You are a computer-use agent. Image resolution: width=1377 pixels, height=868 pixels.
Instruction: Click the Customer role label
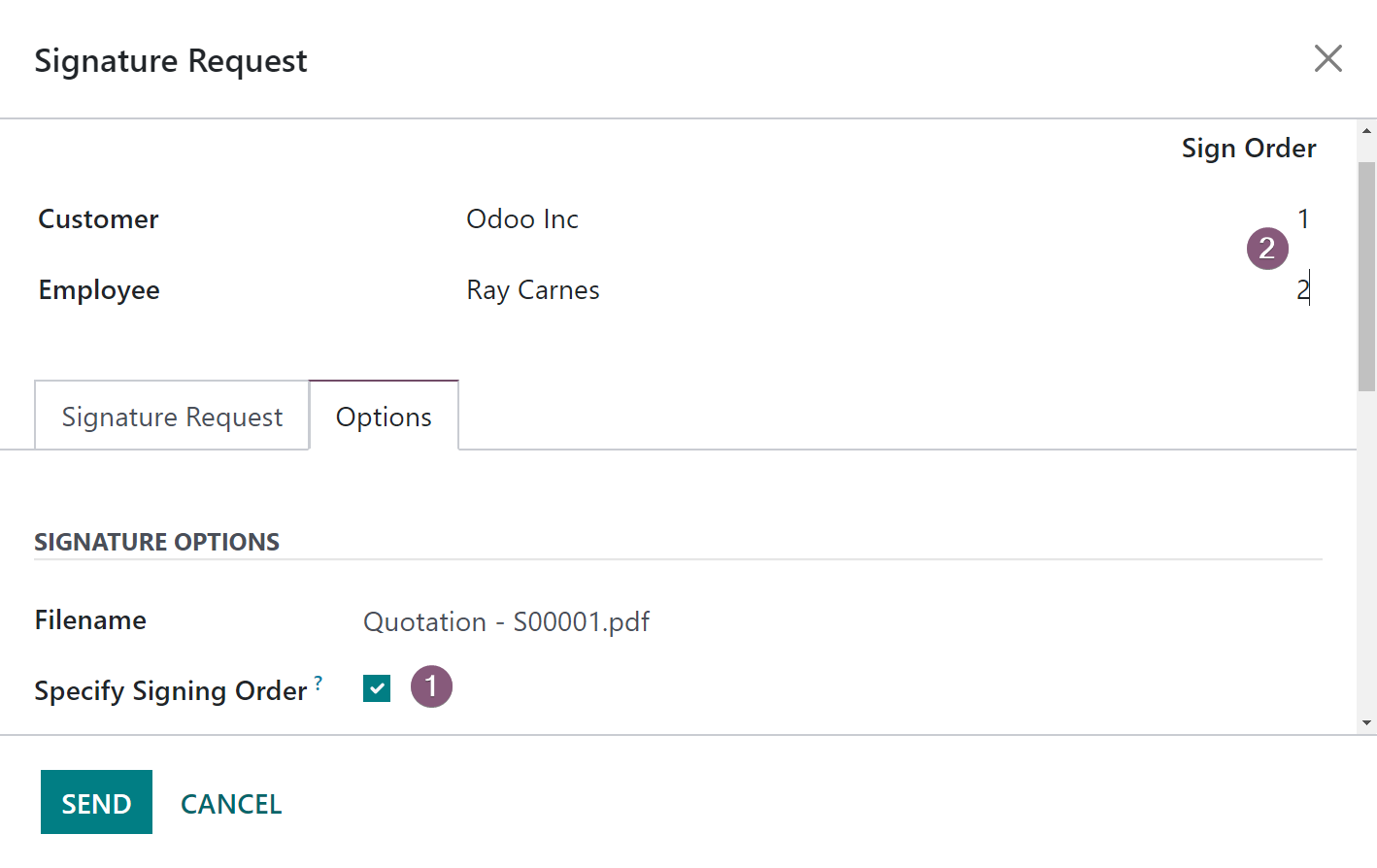(98, 218)
